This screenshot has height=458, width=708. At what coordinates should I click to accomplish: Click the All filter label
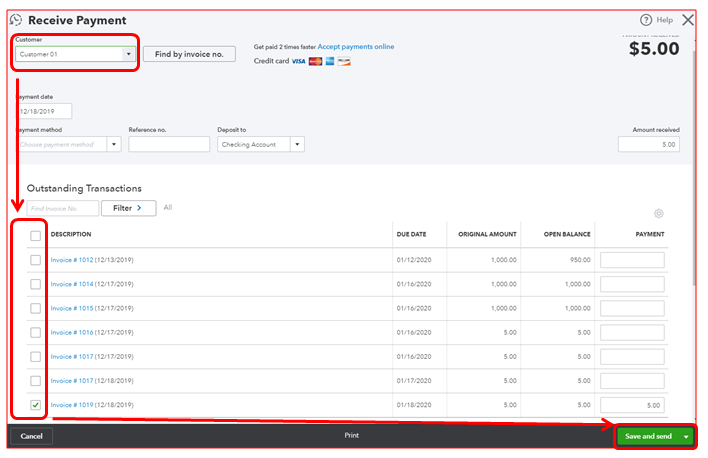click(168, 207)
